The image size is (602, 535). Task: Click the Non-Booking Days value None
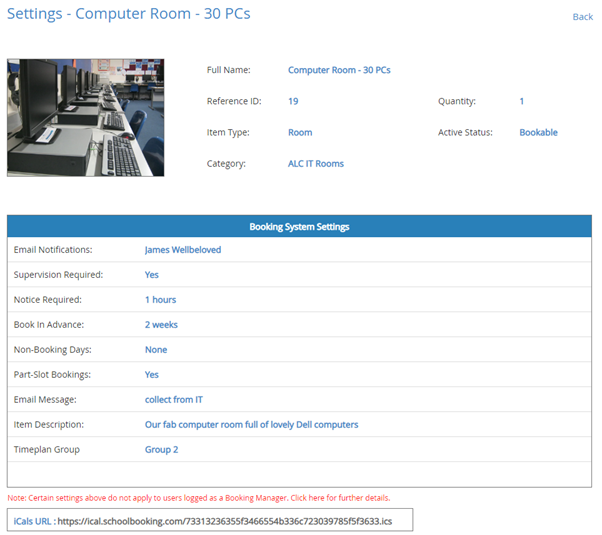pos(156,349)
